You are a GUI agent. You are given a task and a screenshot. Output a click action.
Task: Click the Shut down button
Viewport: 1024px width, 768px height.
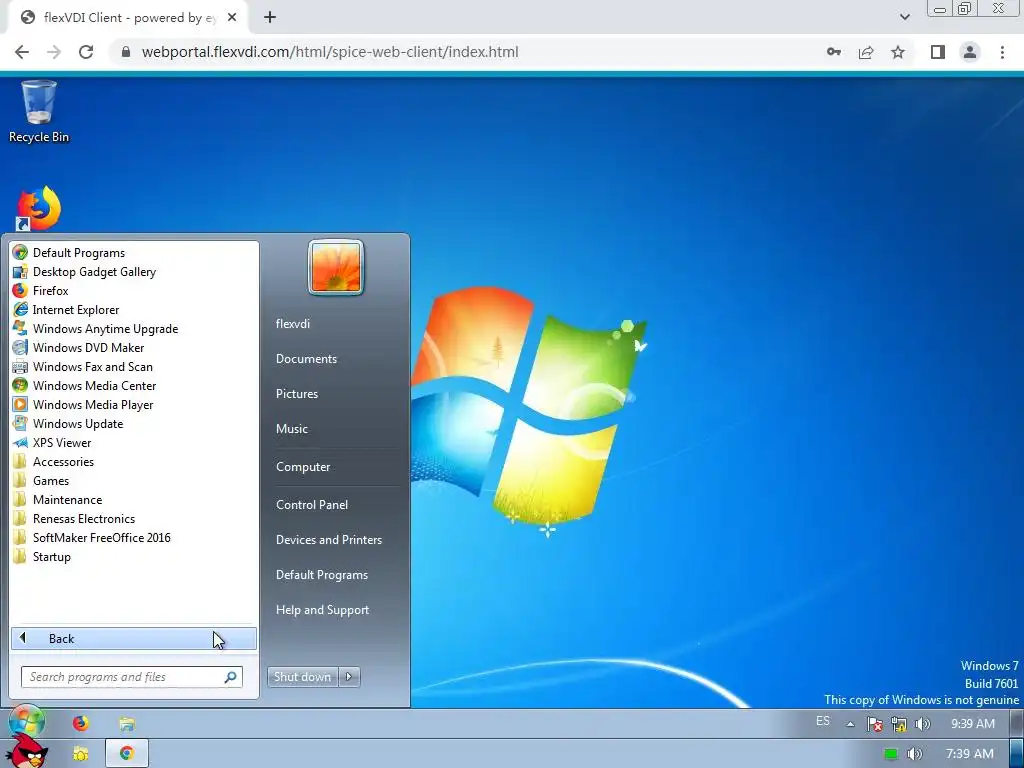pos(302,677)
